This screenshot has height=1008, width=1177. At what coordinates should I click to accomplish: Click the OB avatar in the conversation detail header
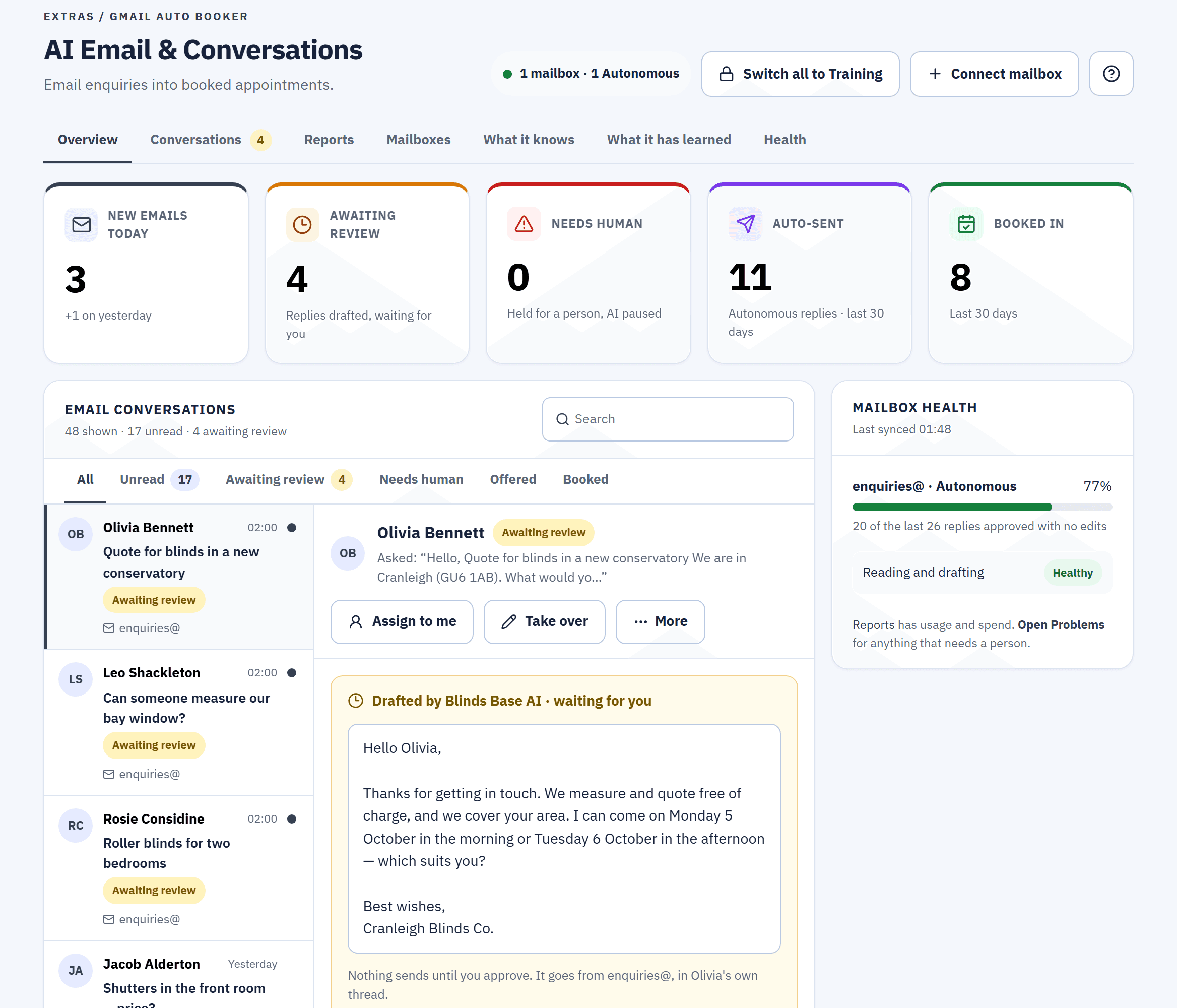[x=348, y=553]
